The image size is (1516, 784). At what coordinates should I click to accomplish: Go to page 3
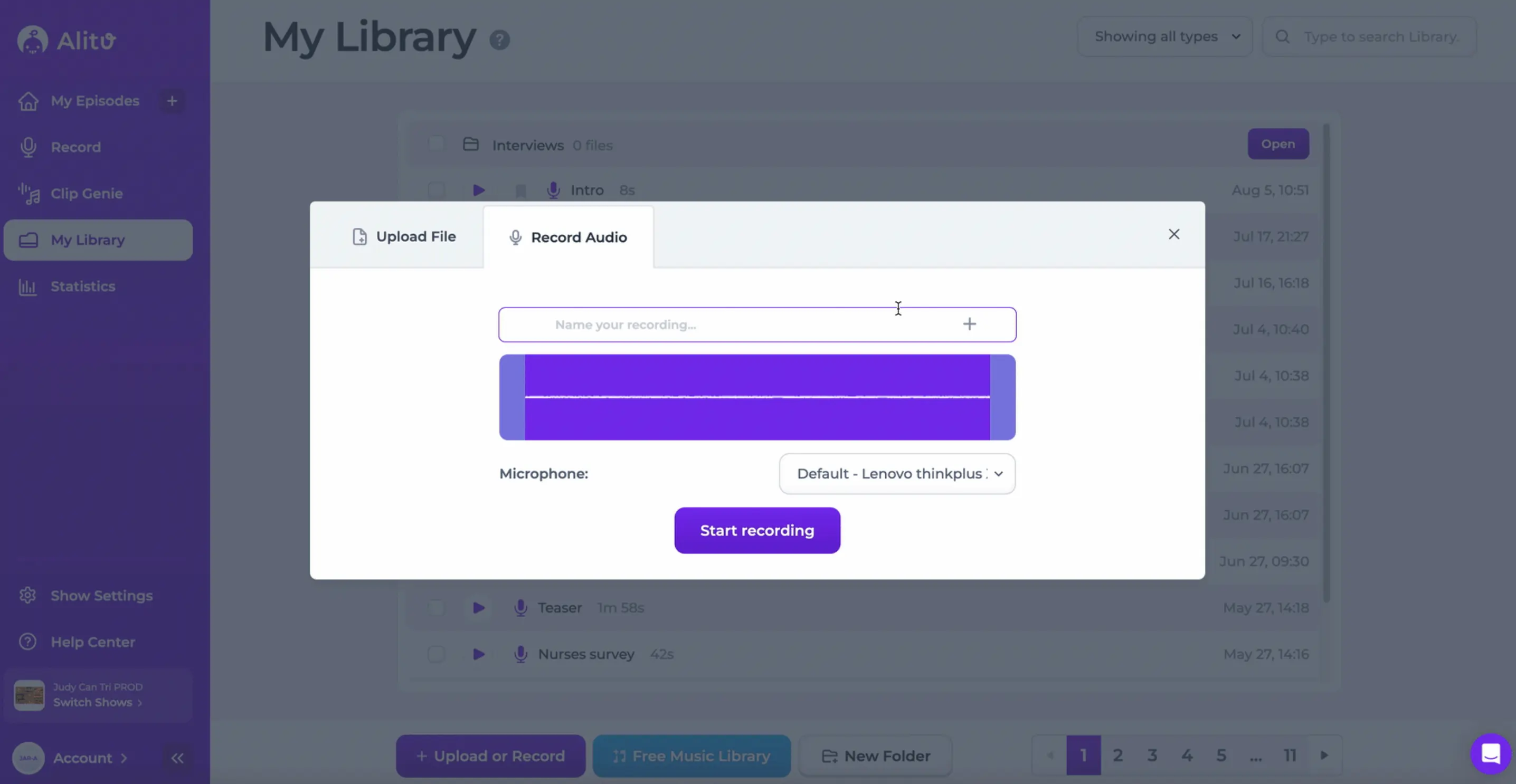click(1152, 755)
